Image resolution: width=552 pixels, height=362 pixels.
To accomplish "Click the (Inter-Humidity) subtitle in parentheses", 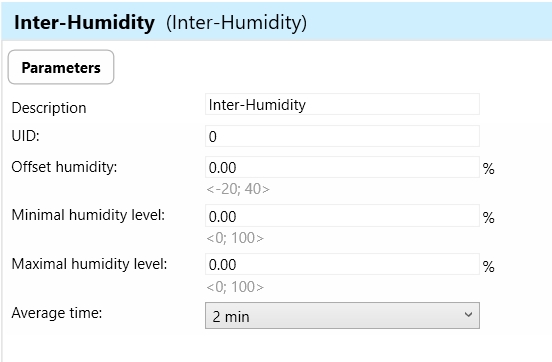I will (x=236, y=23).
